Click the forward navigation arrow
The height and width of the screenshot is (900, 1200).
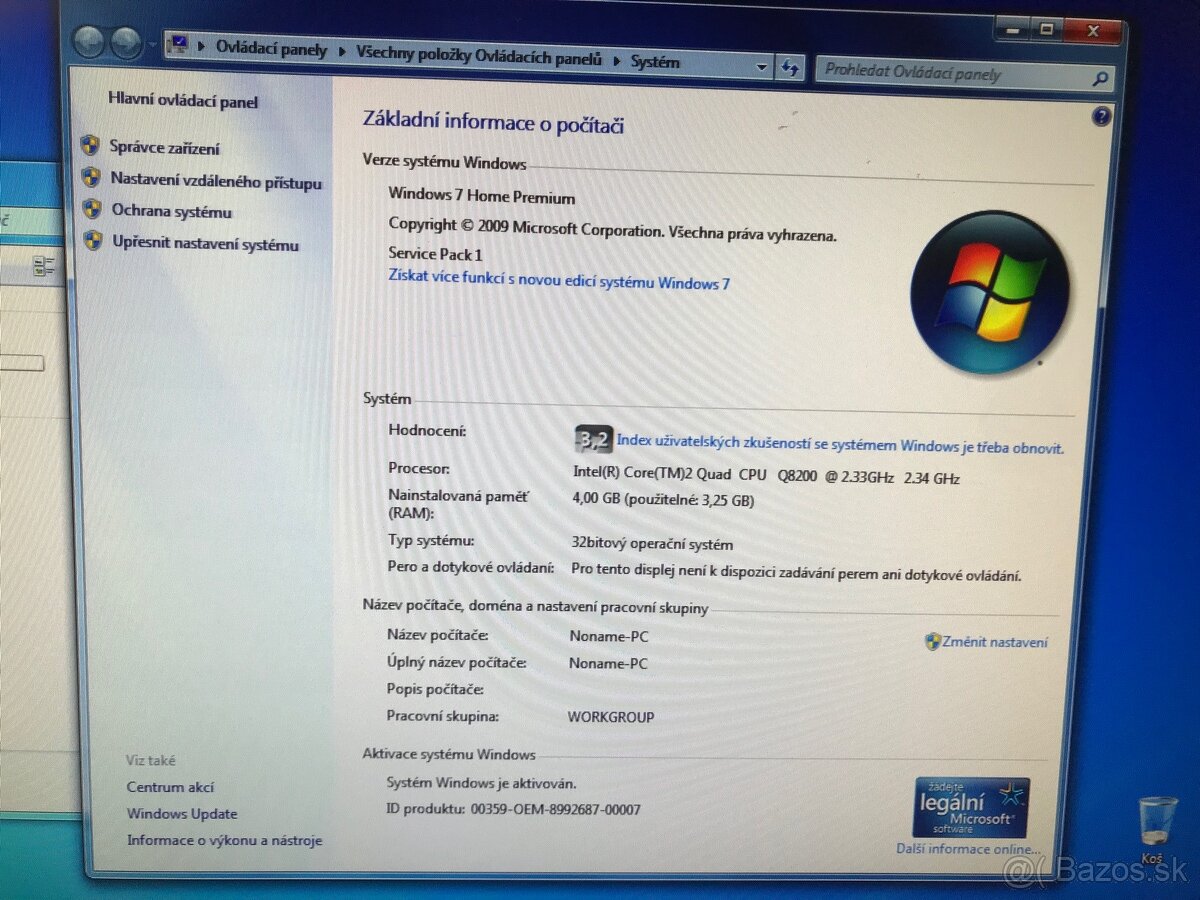[124, 44]
